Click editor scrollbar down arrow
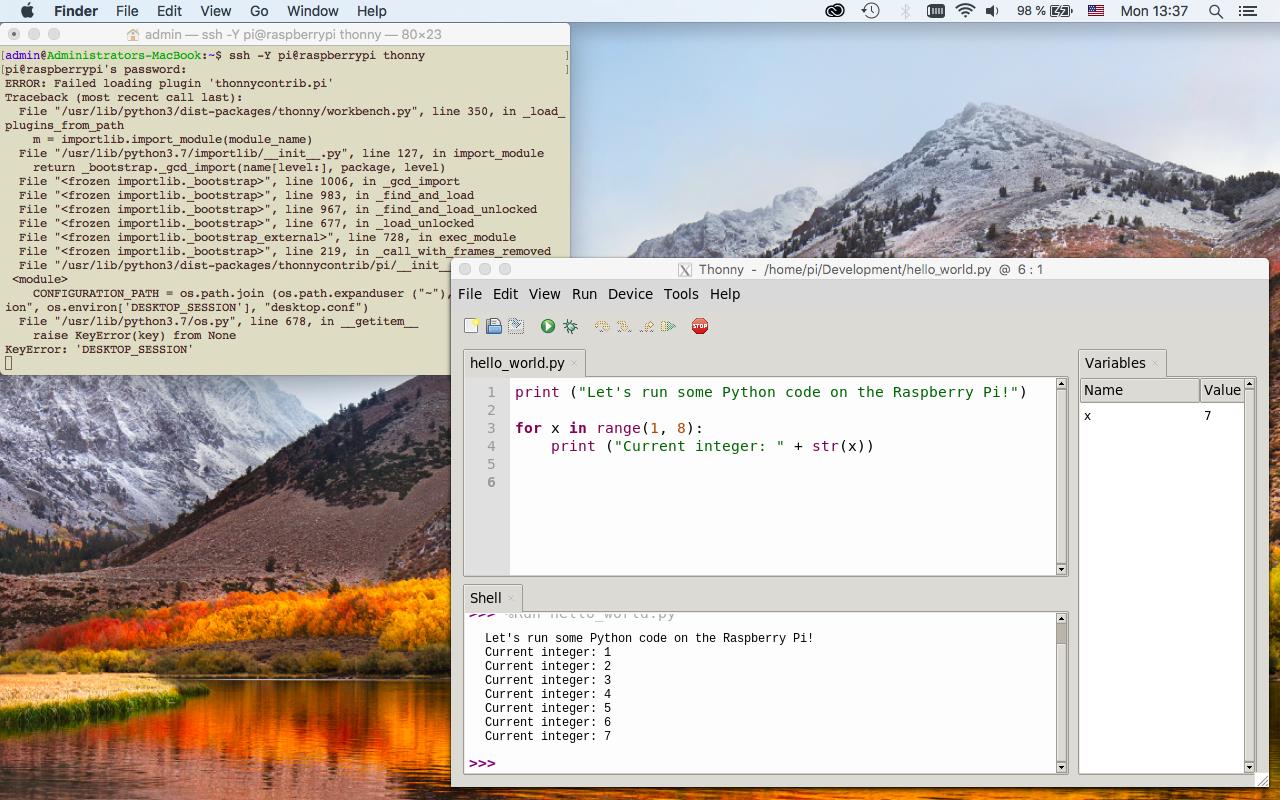Image resolution: width=1280 pixels, height=800 pixels. coord(1061,569)
